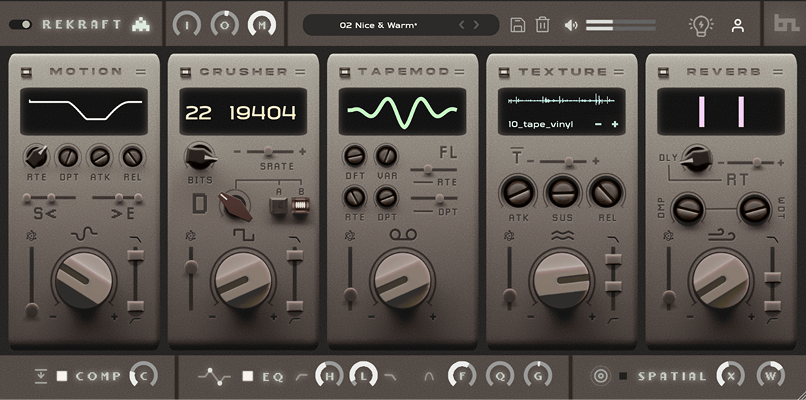The width and height of the screenshot is (806, 400).
Task: Click the Reverb DLY knob
Action: coord(696,158)
